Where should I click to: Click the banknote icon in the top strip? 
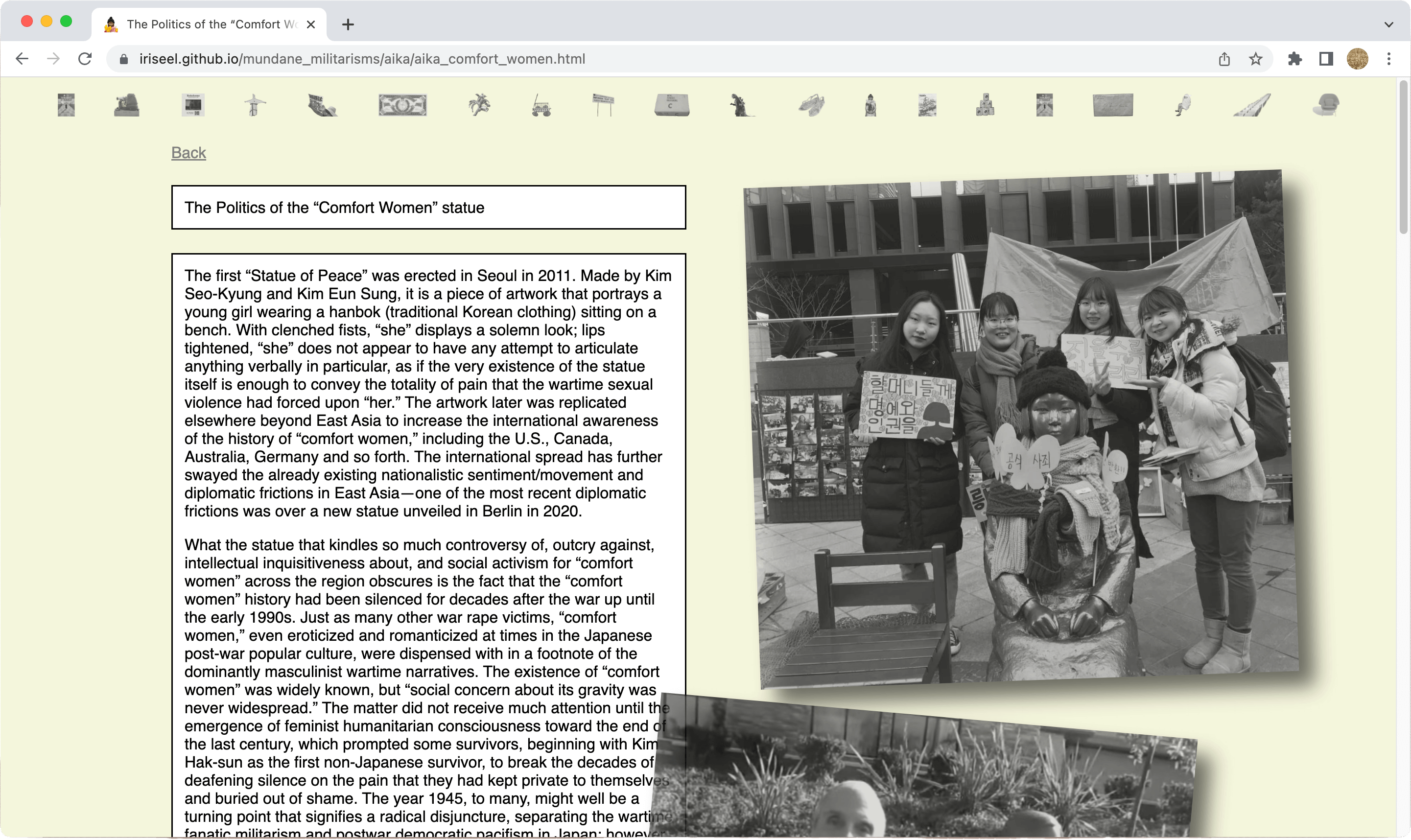coord(402,105)
